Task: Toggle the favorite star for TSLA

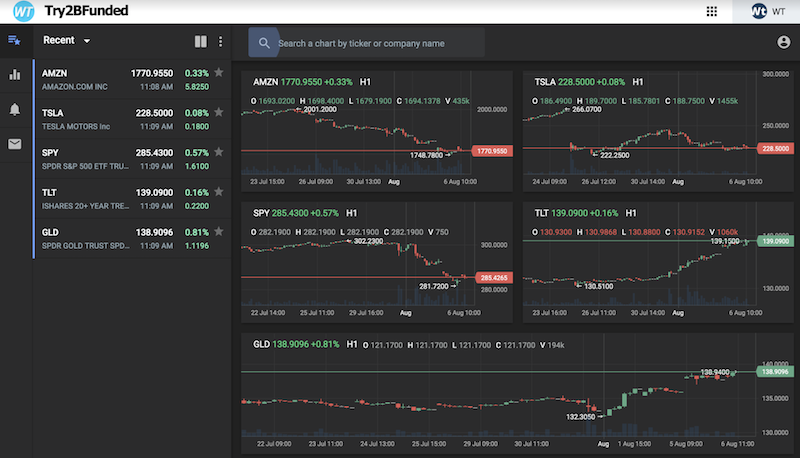Action: [219, 112]
